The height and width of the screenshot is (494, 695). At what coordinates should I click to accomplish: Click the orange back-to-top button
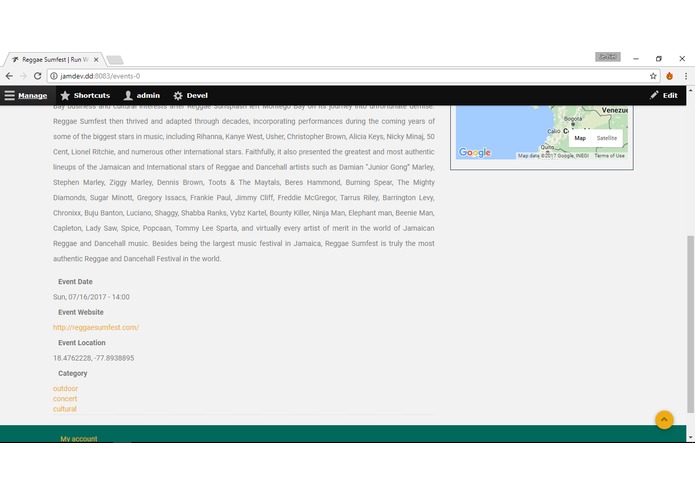coord(664,420)
